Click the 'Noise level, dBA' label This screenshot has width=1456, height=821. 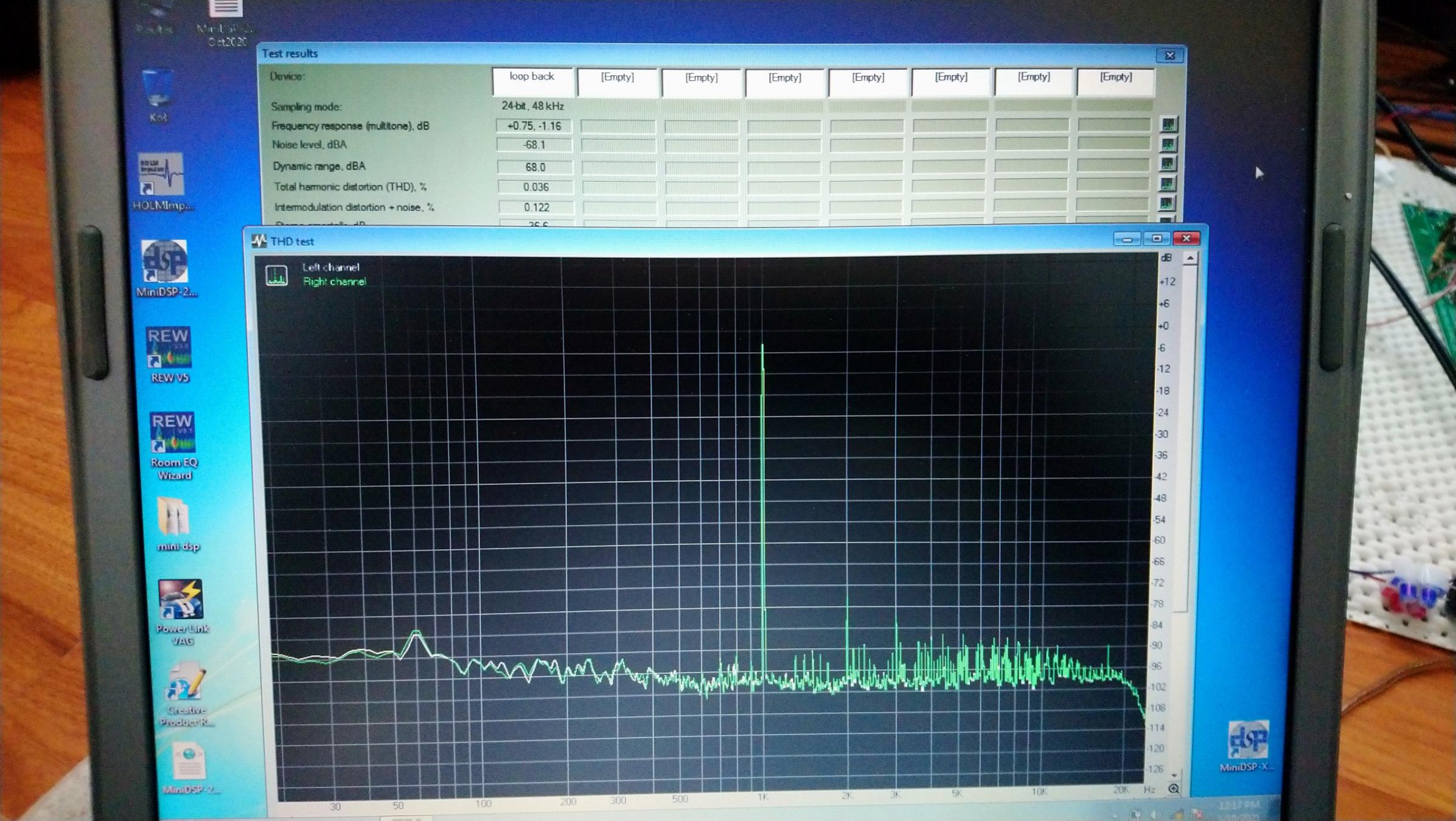(x=309, y=145)
